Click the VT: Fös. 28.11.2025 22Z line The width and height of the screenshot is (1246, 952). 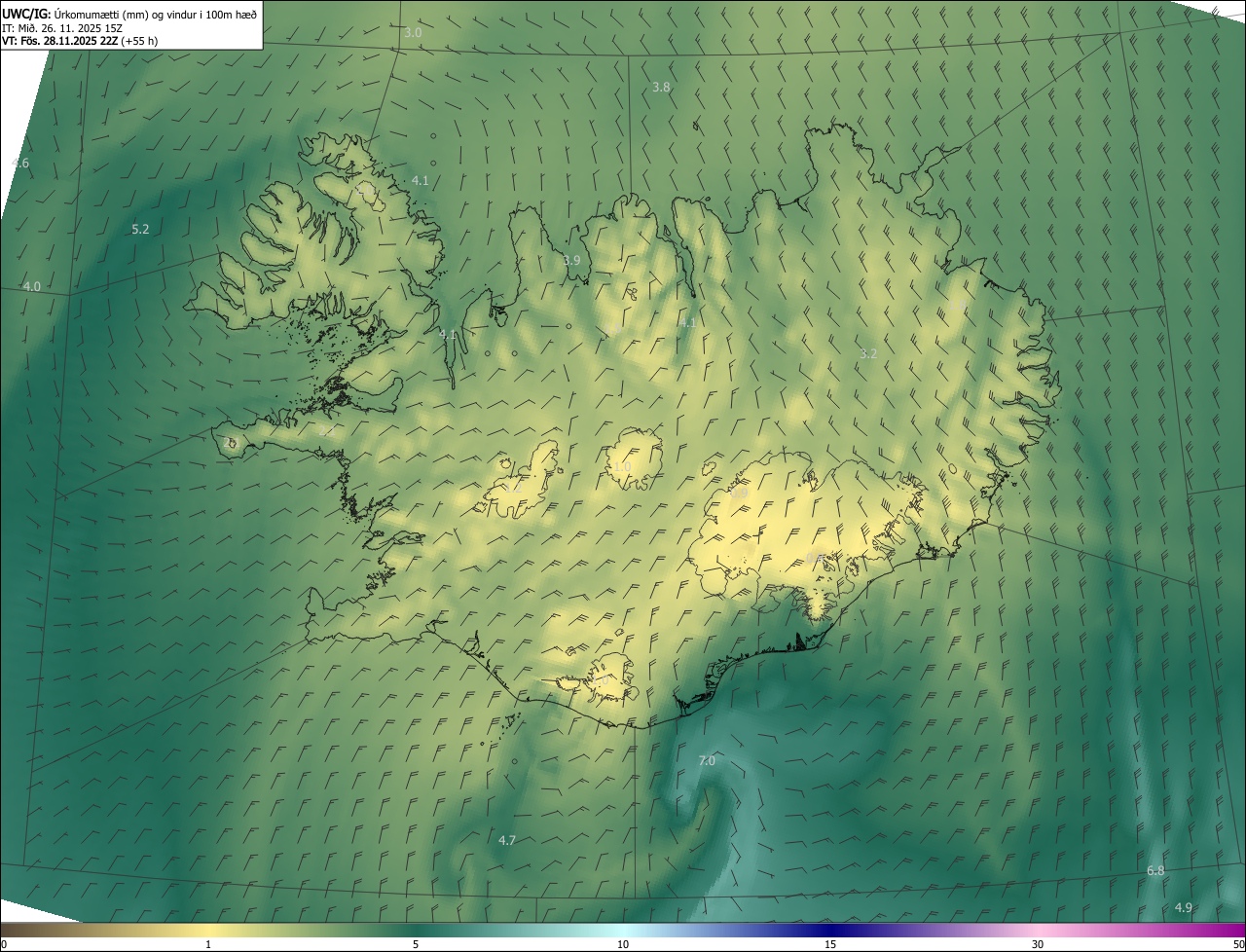(80, 42)
